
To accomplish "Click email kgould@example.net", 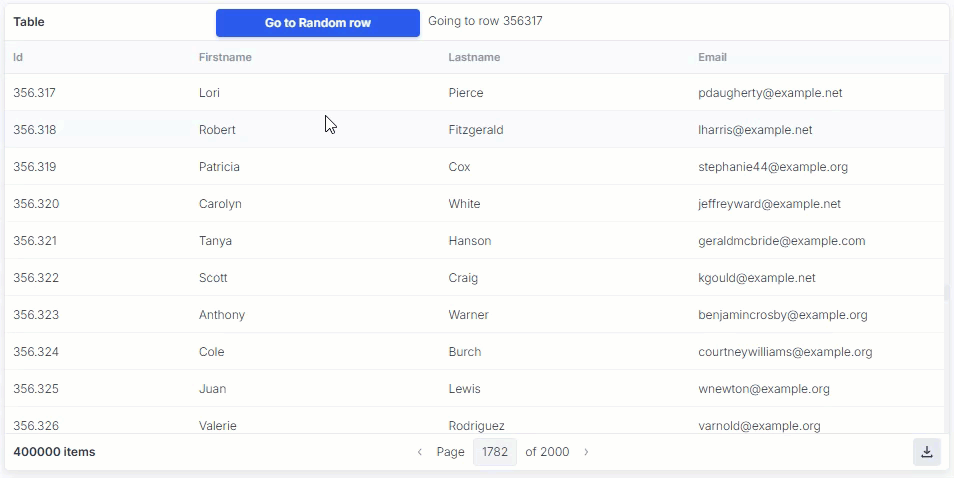I will pyautogui.click(x=757, y=278).
